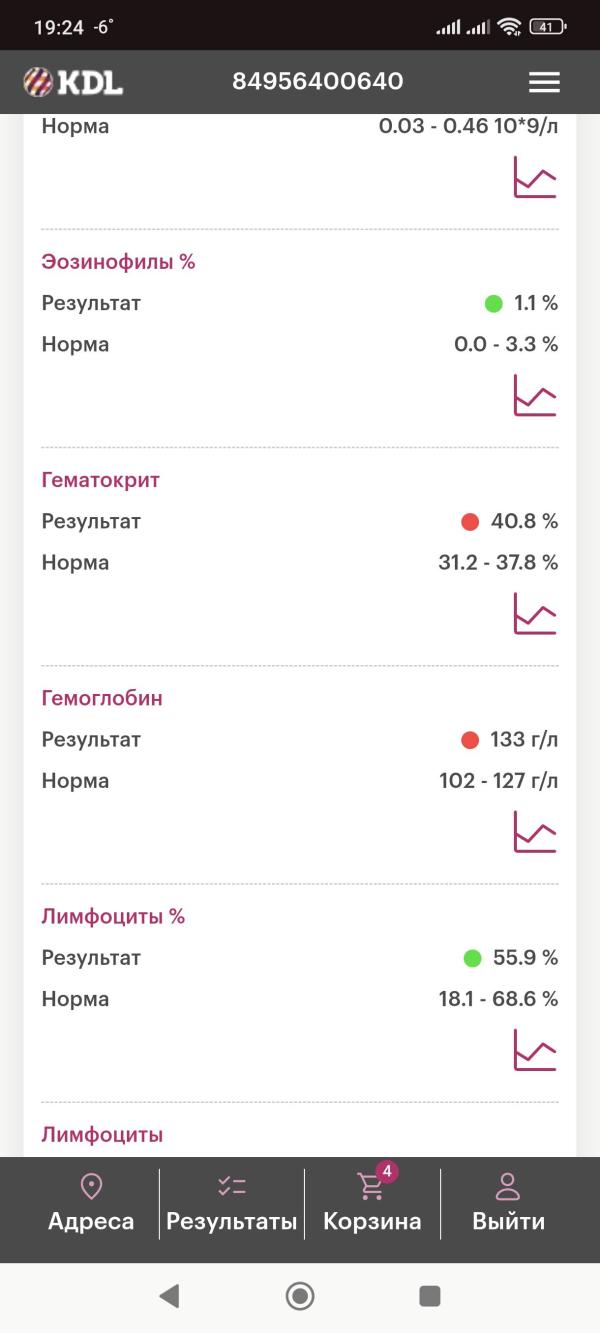Open the hamburger menu
This screenshot has width=600, height=1333.
[544, 82]
